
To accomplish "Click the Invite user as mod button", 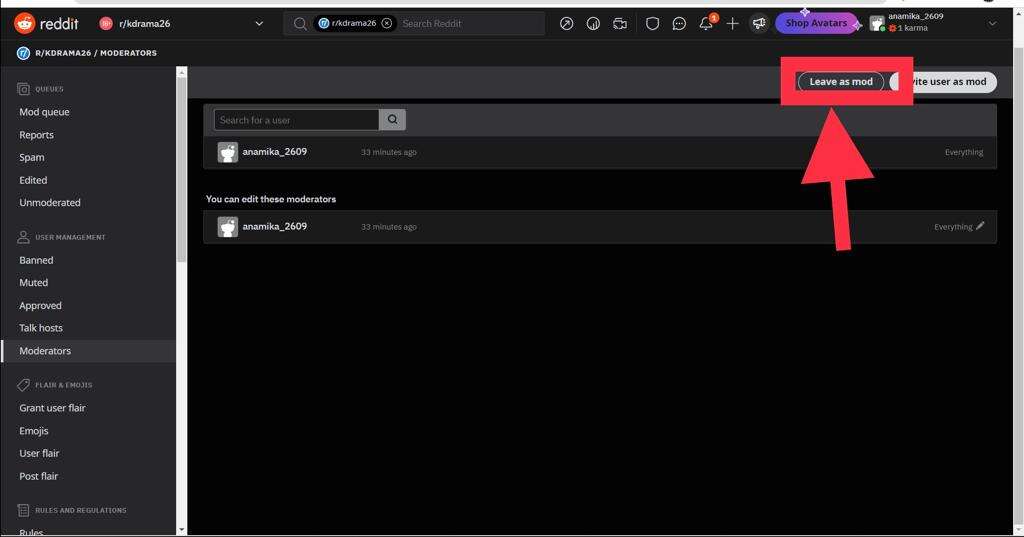I will click(x=943, y=82).
